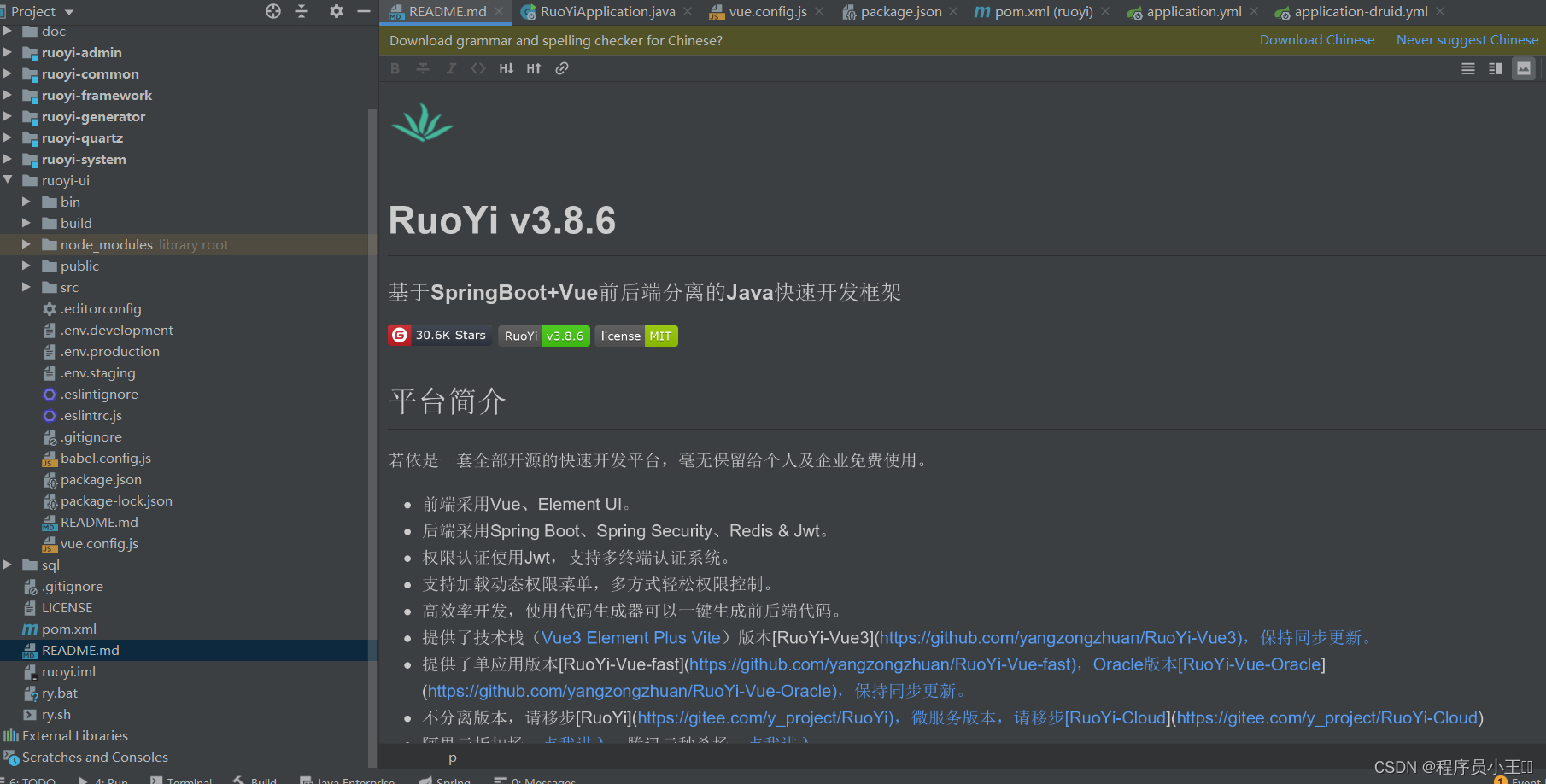Click Never suggest Chinese link
Image resolution: width=1546 pixels, height=784 pixels.
(1467, 40)
